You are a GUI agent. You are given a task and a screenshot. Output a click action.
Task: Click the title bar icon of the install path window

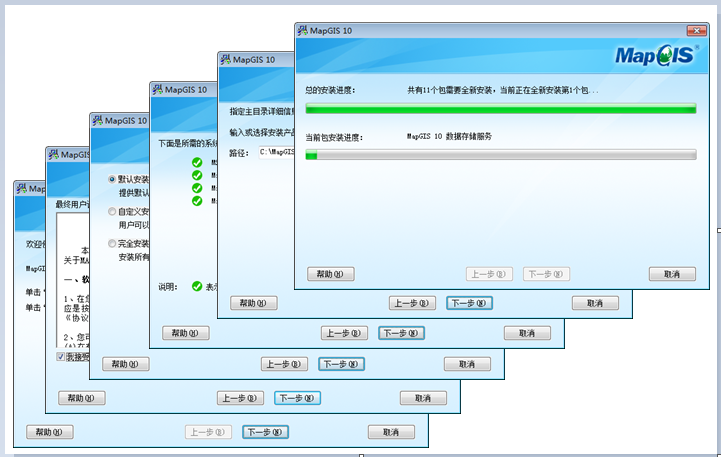225,60
